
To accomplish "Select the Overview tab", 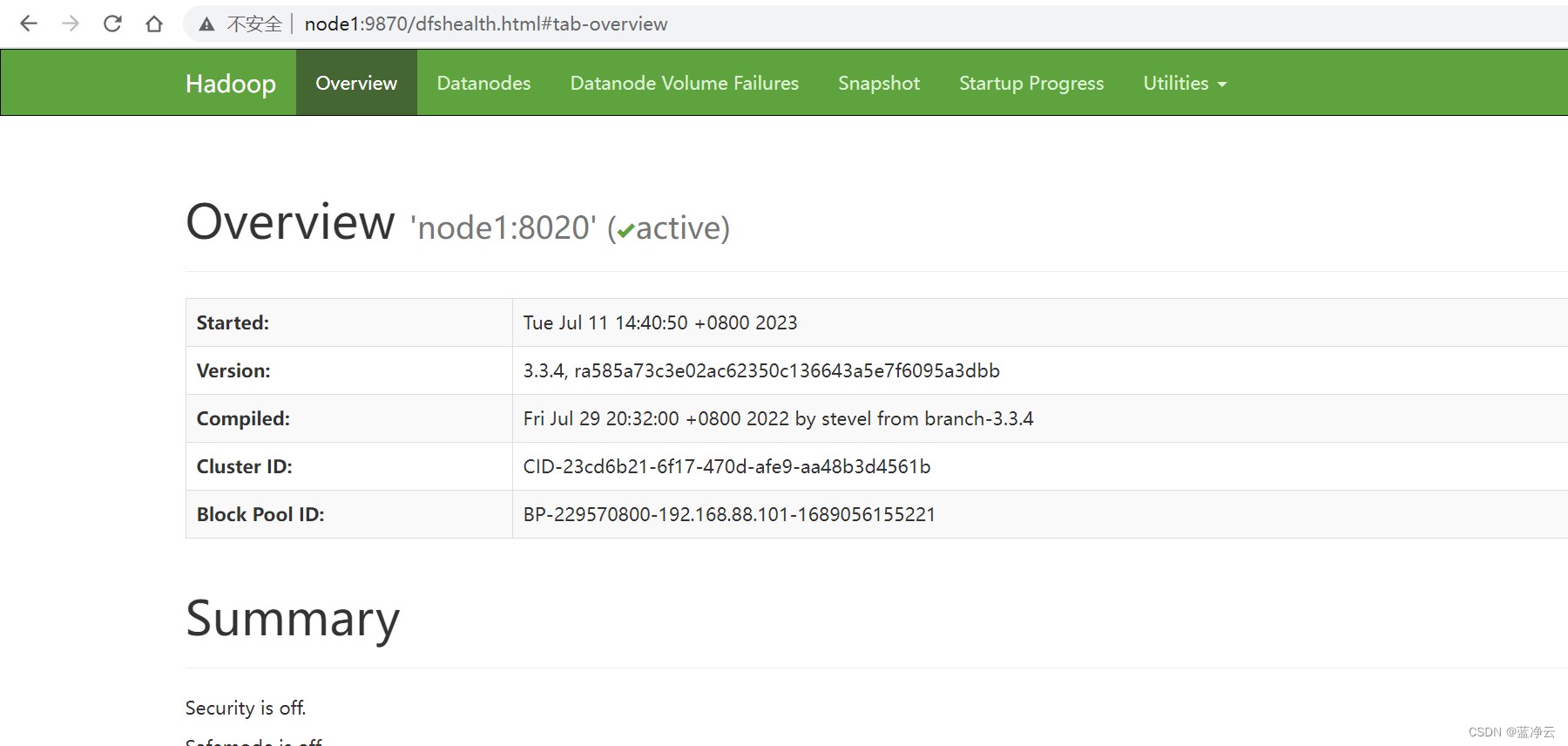I will [x=356, y=83].
